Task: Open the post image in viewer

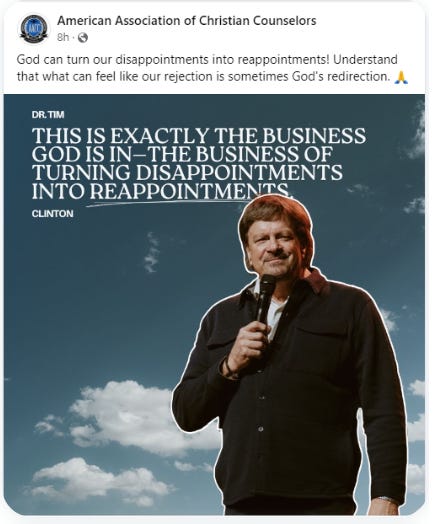Action: tap(214, 304)
